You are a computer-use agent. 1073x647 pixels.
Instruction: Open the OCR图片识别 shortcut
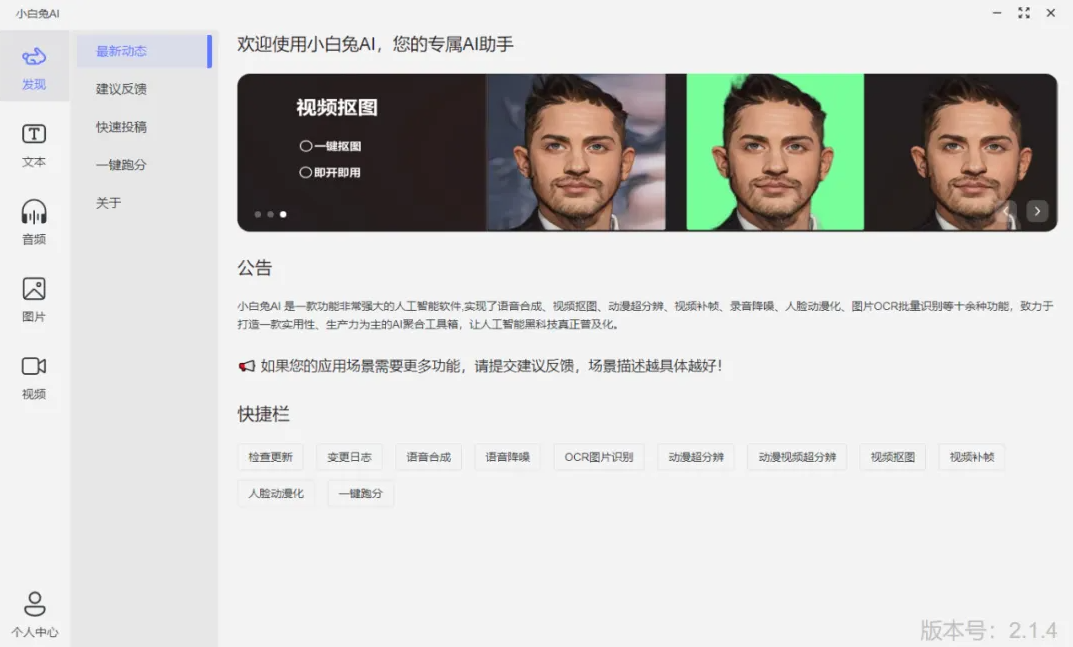tap(599, 457)
